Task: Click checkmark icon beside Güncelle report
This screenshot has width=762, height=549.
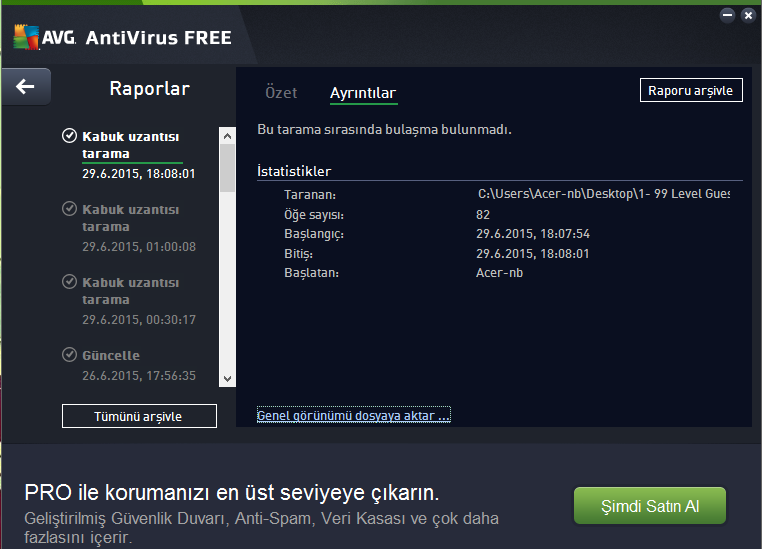Action: (x=69, y=354)
